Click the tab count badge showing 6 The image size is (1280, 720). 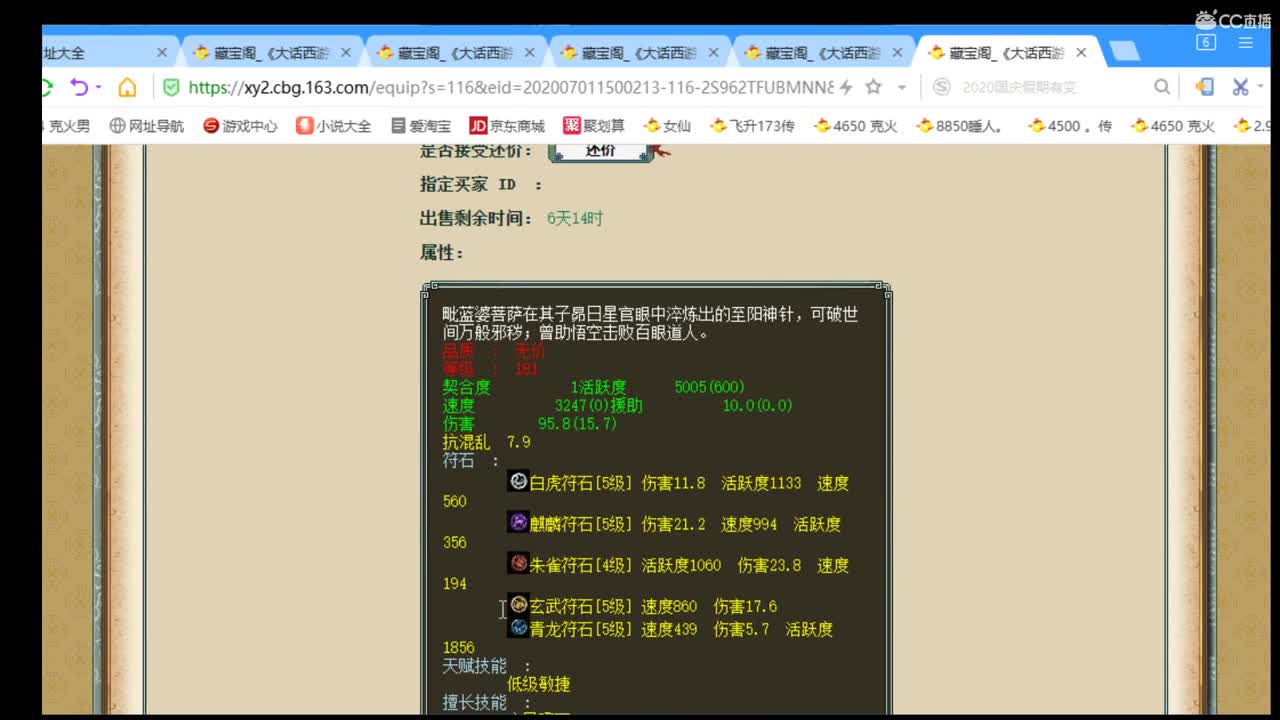tap(1206, 42)
